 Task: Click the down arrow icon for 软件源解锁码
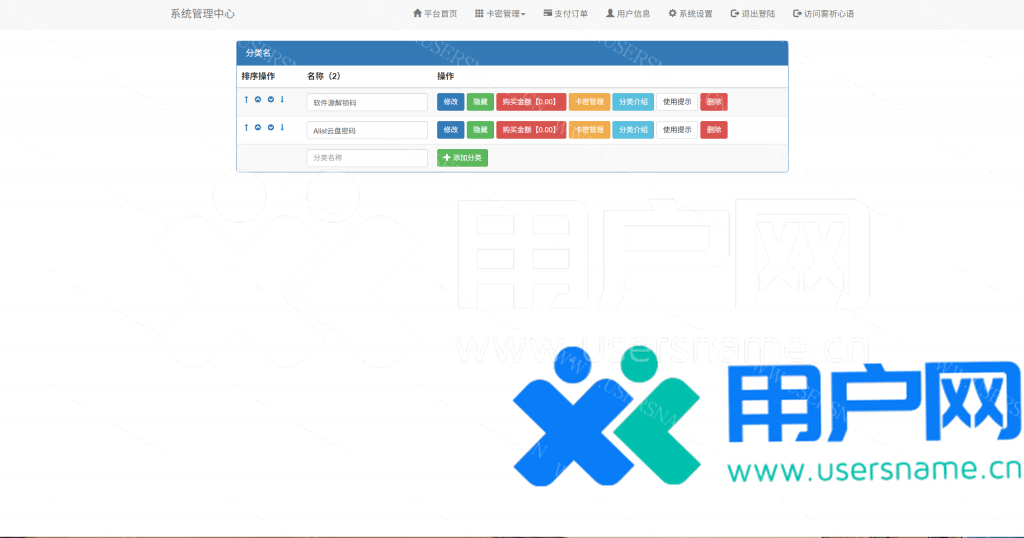[x=282, y=99]
